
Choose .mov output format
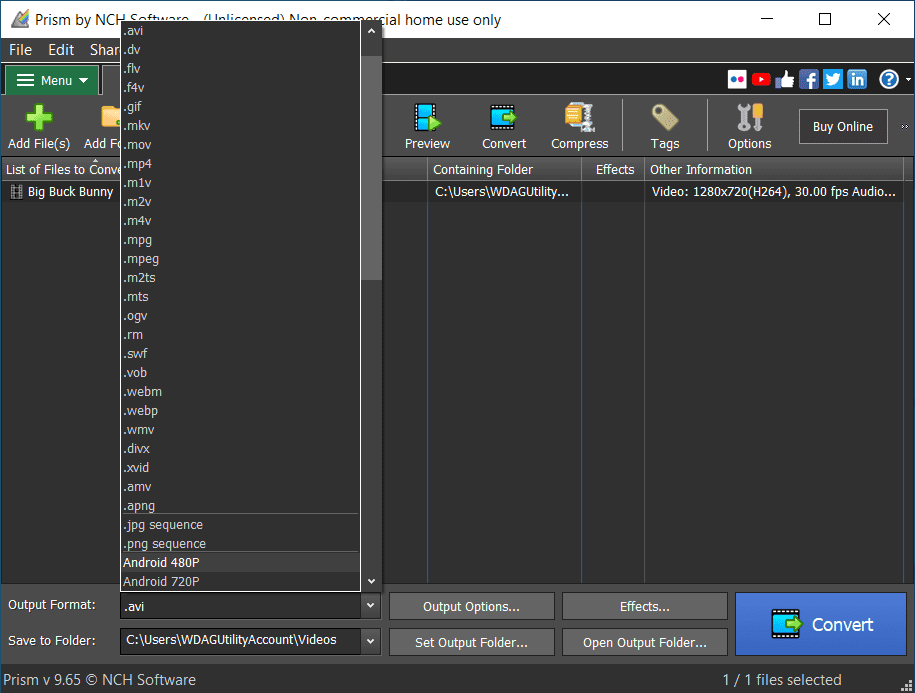coord(240,145)
